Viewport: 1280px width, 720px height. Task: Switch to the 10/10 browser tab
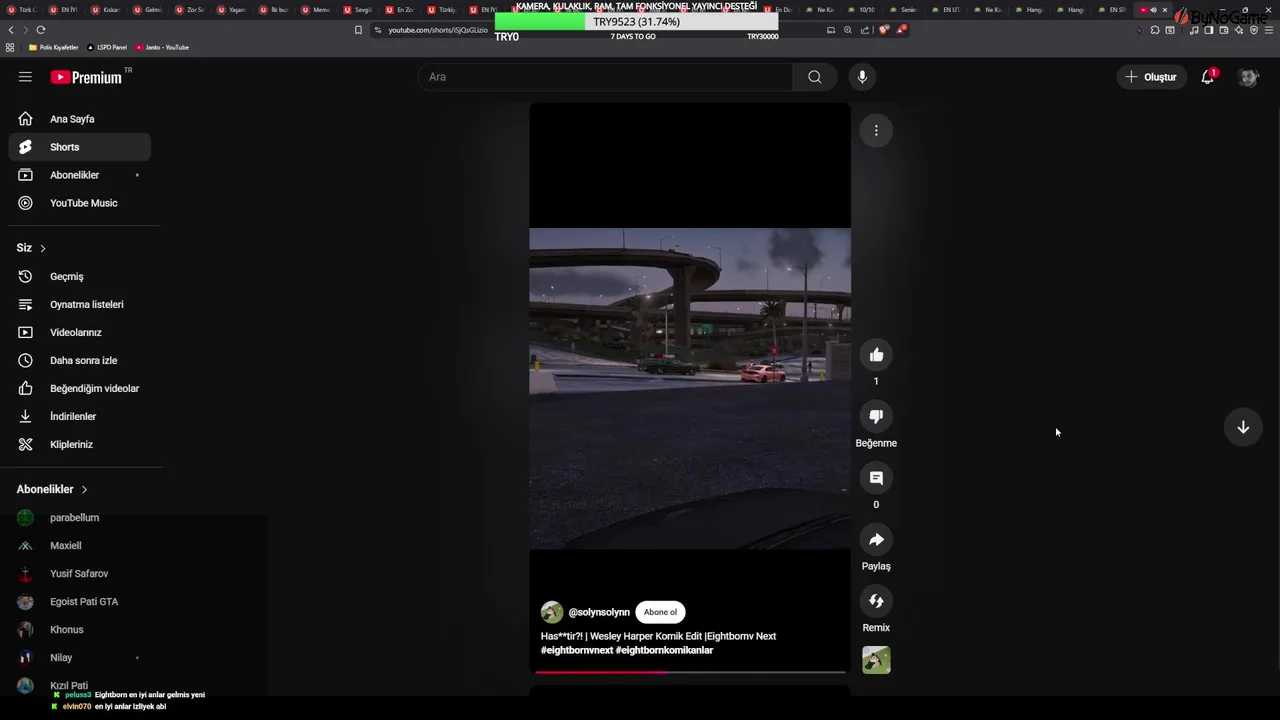tap(862, 10)
